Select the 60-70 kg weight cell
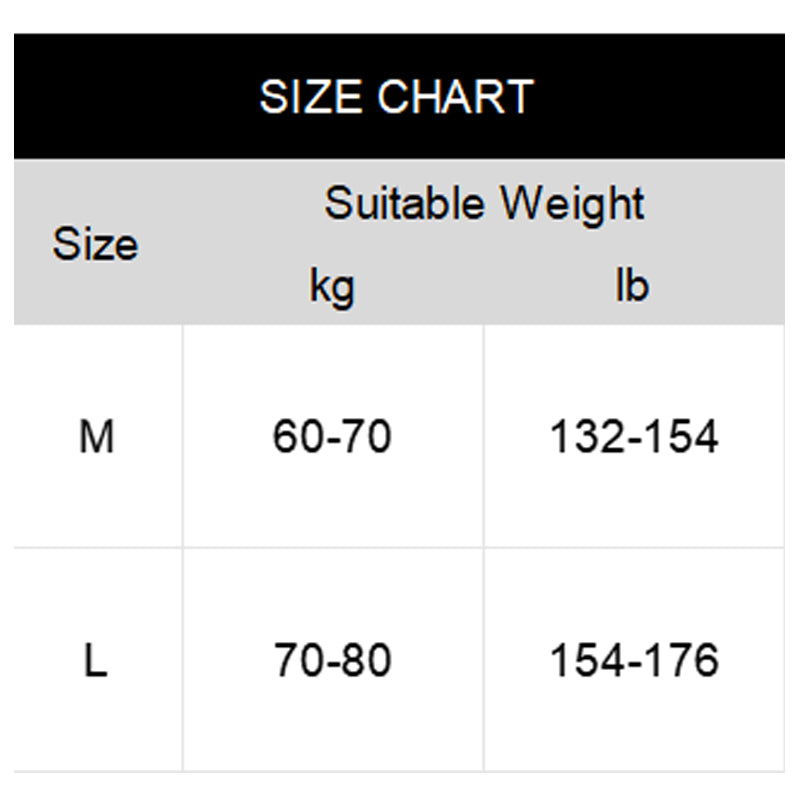The image size is (800, 800). coord(332,437)
